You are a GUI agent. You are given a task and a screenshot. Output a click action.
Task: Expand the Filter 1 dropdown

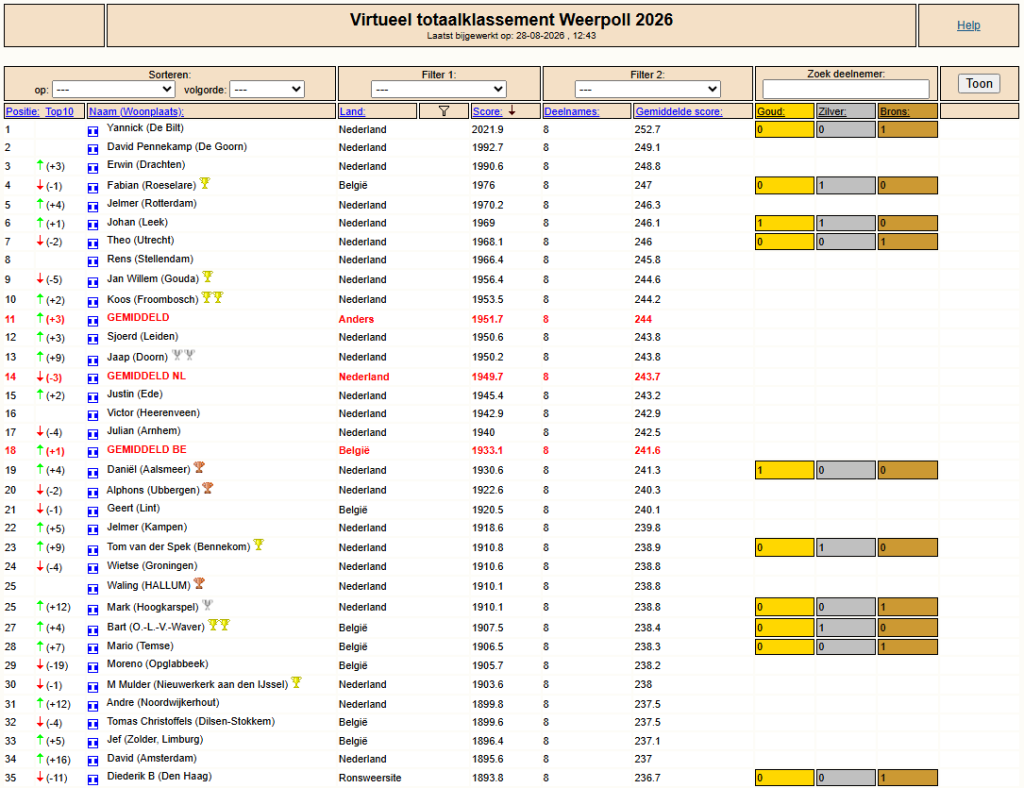[x=439, y=89]
